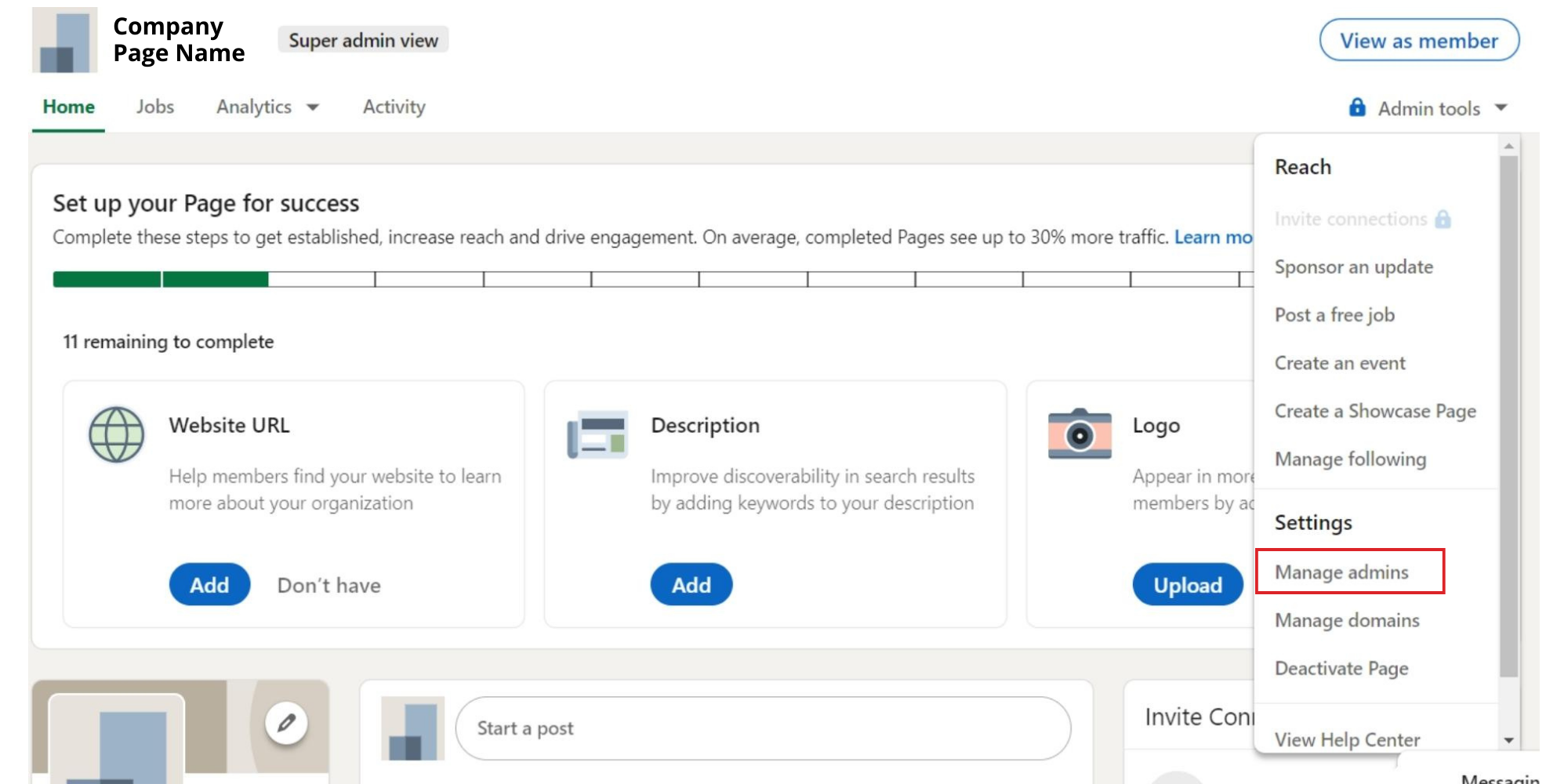Click the View as member button
This screenshot has height=784, width=1568.
(x=1418, y=41)
